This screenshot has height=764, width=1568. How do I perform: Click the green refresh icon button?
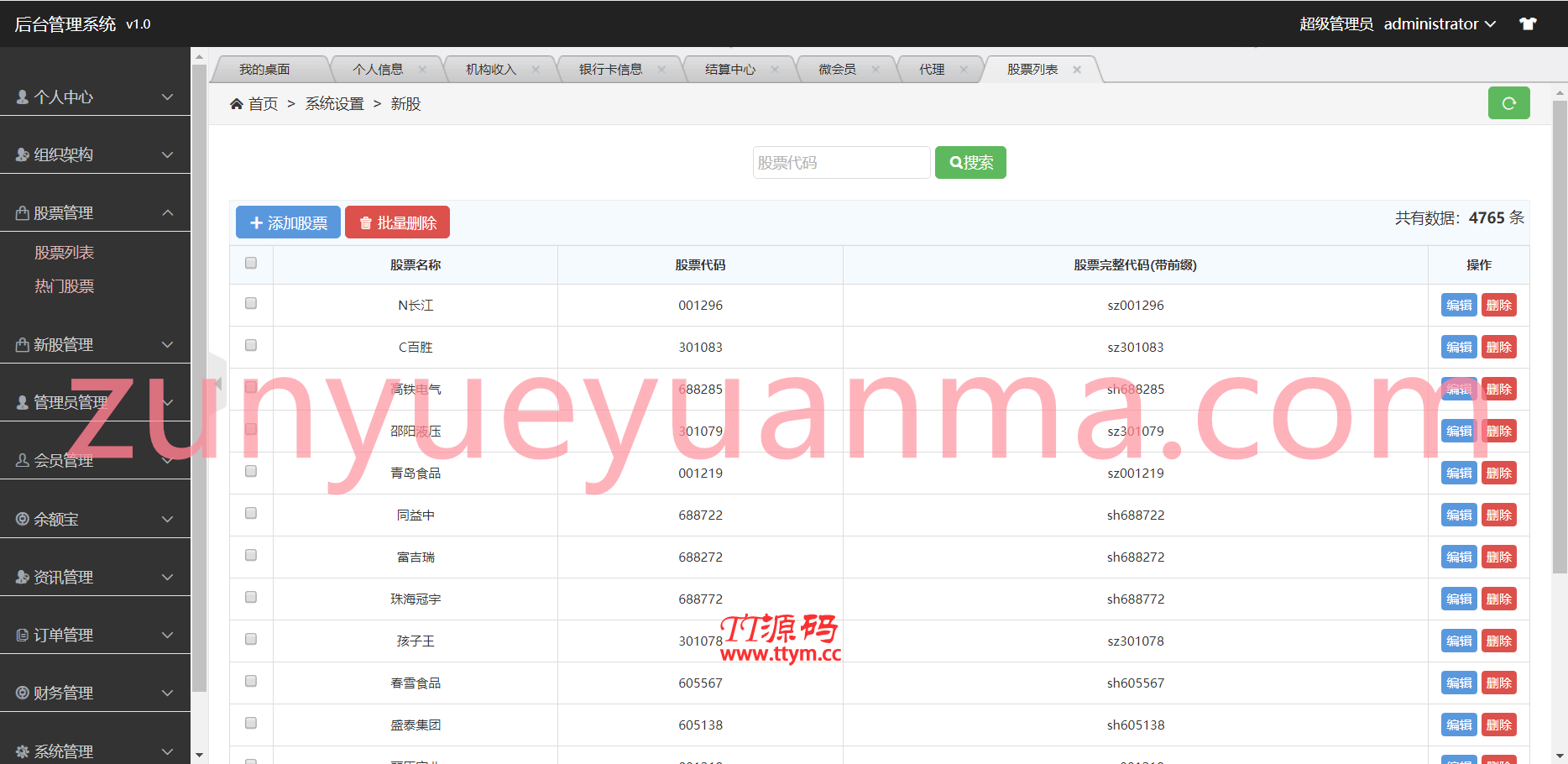(1508, 103)
